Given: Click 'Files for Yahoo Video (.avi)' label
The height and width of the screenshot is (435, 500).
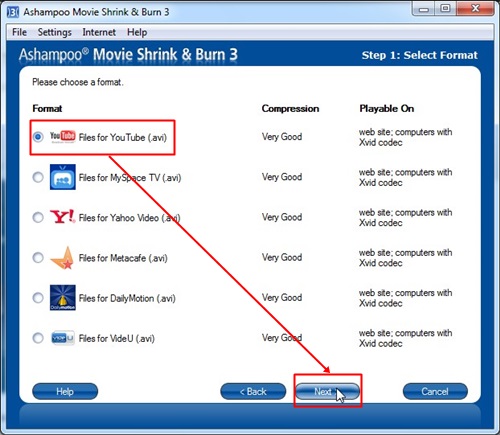Looking at the screenshot, I should pyautogui.click(x=129, y=218).
